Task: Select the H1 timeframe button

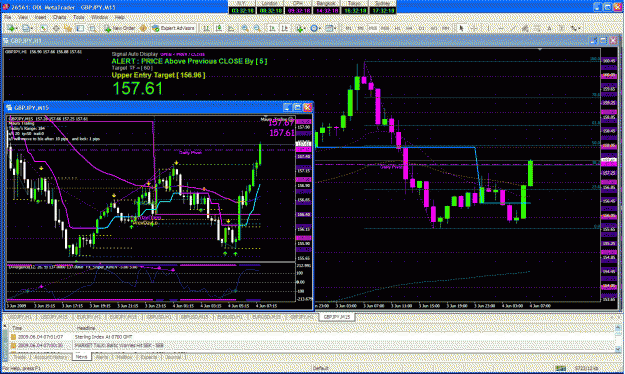Action: pyautogui.click(x=397, y=28)
